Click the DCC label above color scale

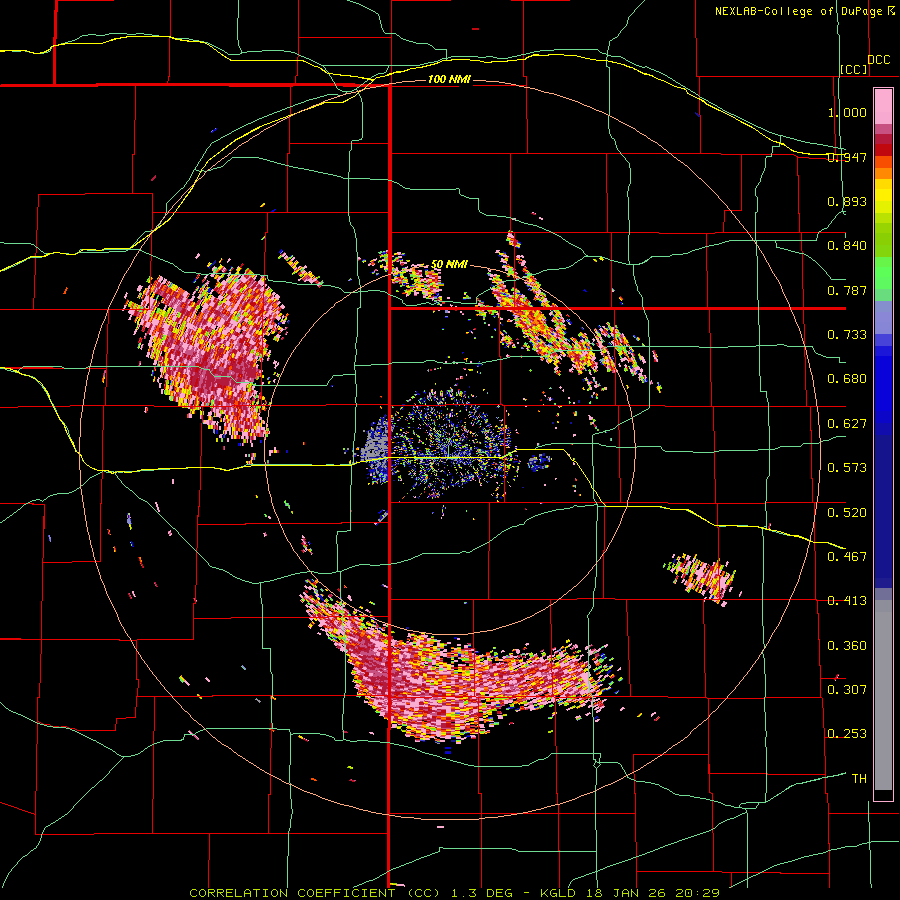point(879,60)
